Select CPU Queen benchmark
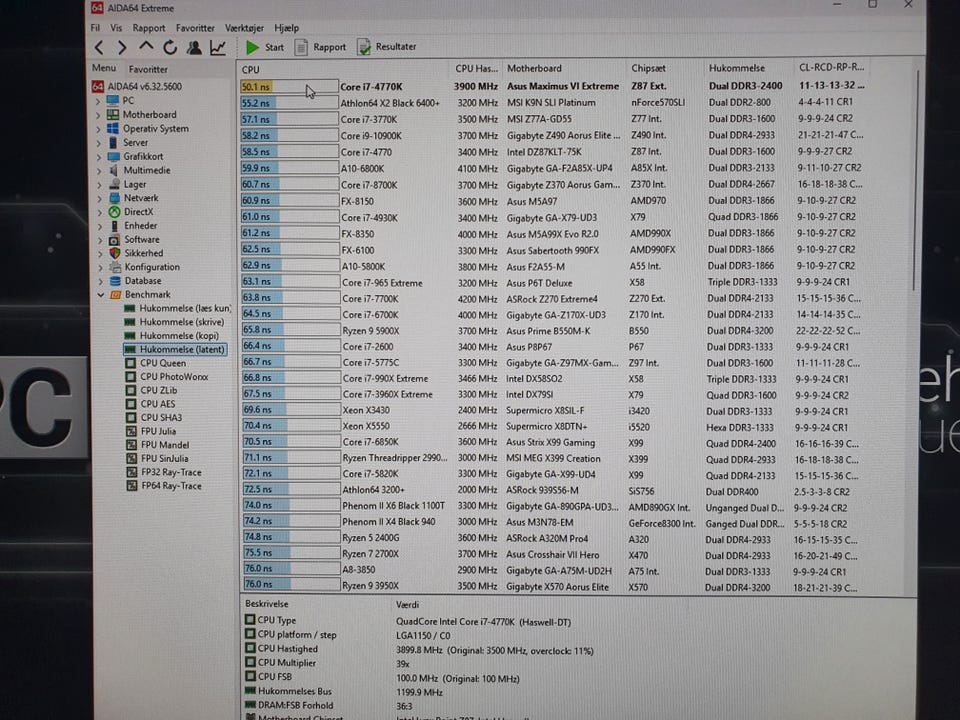The image size is (960, 720). 156,363
